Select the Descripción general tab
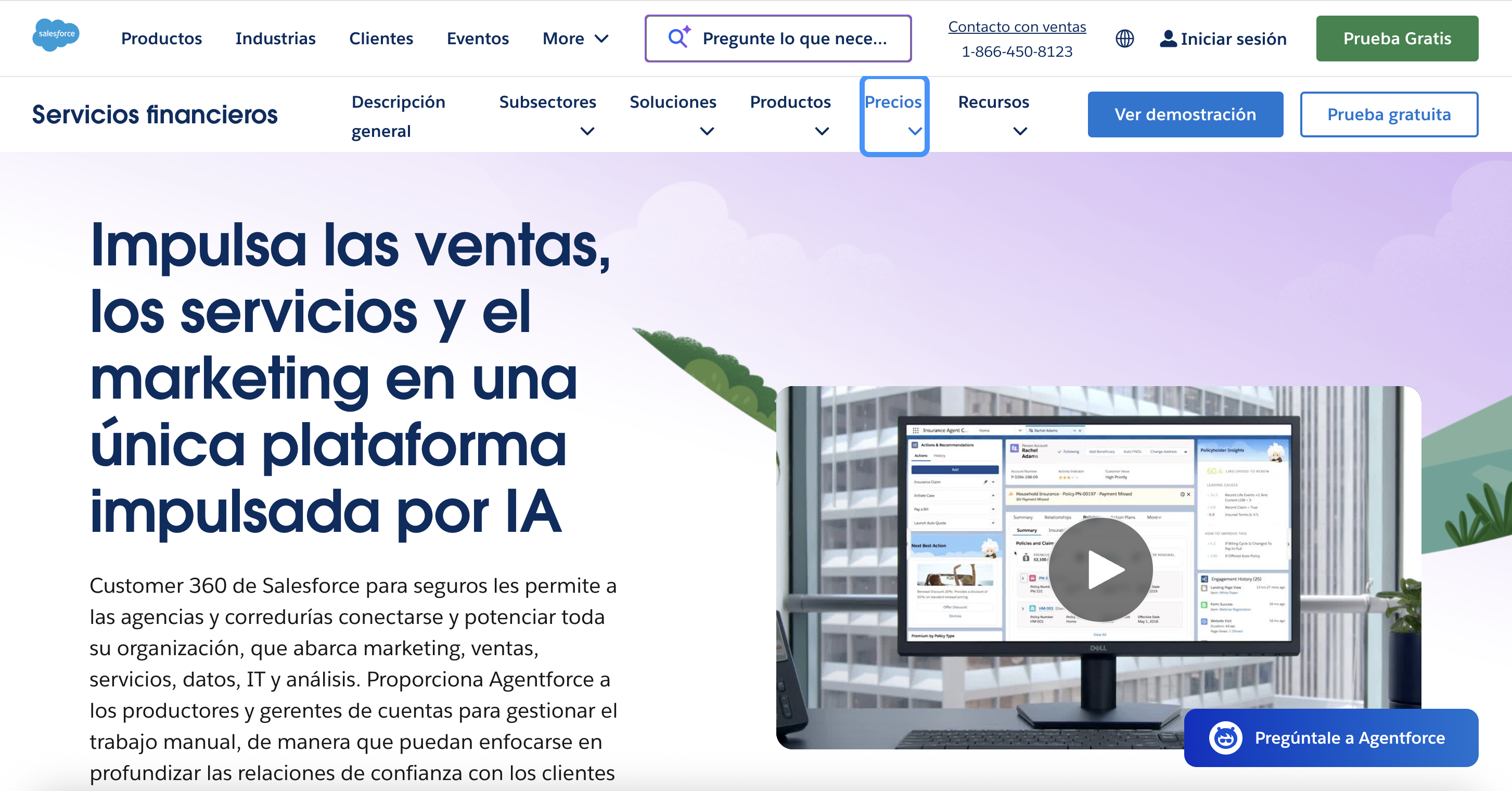 coord(398,116)
